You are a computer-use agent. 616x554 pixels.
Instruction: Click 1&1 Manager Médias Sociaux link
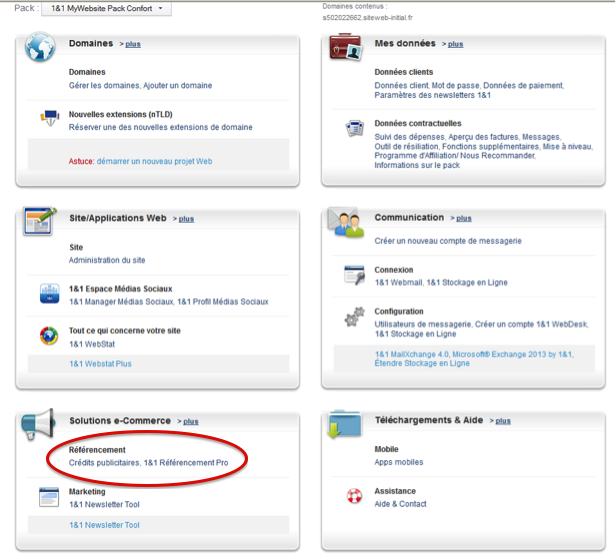(121, 302)
